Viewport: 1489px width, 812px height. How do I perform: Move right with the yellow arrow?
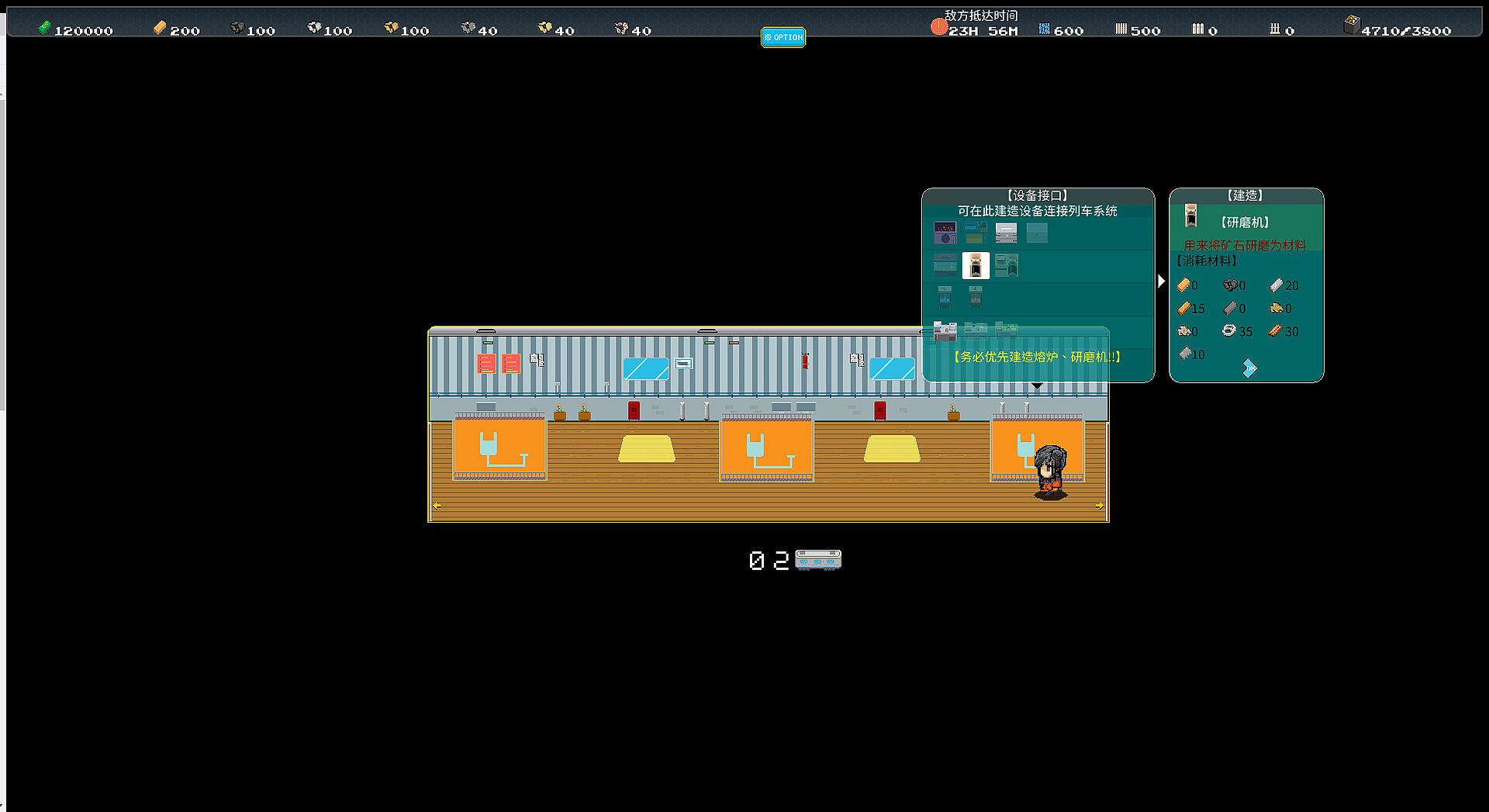[1100, 506]
